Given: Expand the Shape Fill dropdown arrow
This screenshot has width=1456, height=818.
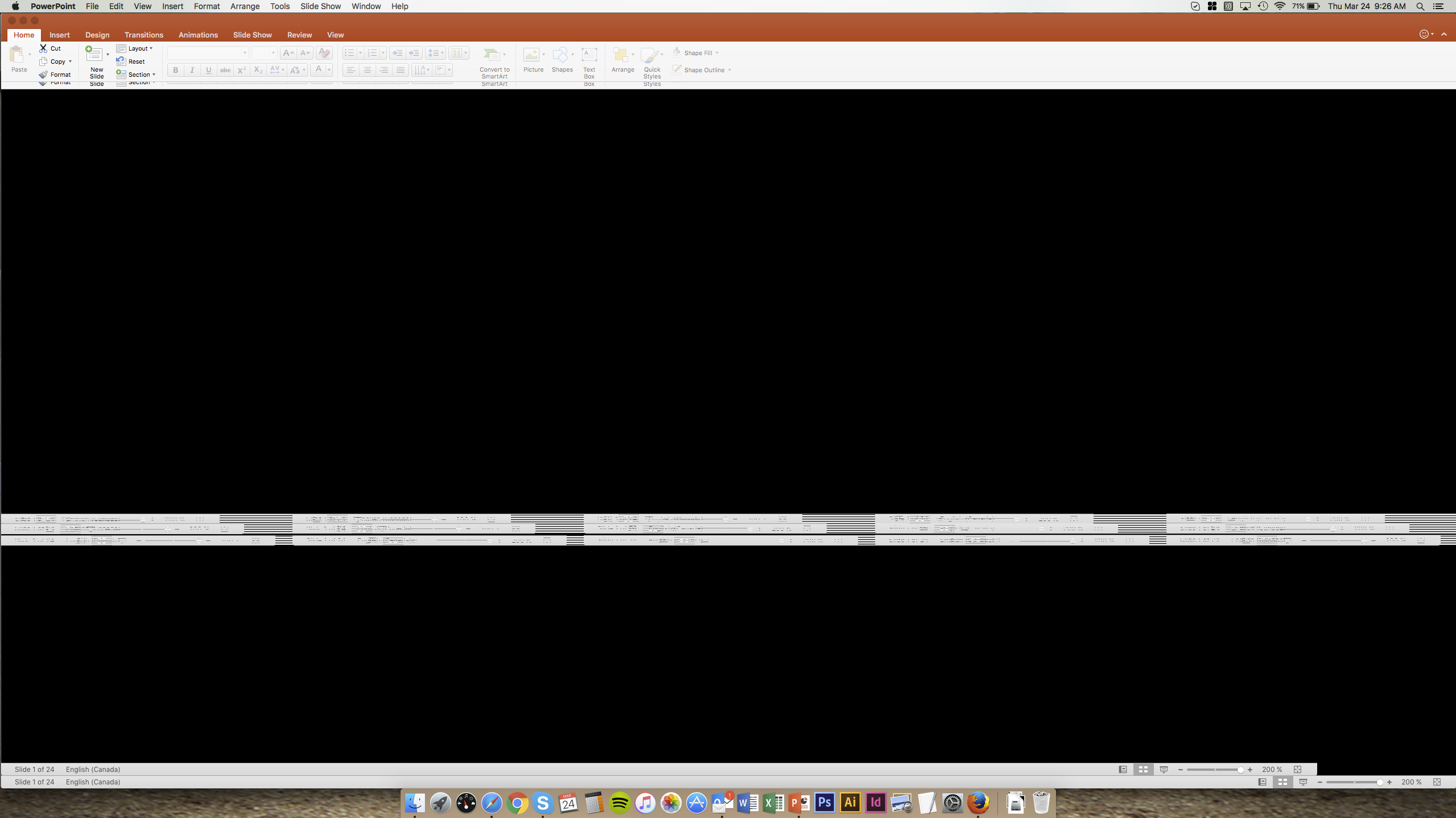Looking at the screenshot, I should [x=717, y=53].
